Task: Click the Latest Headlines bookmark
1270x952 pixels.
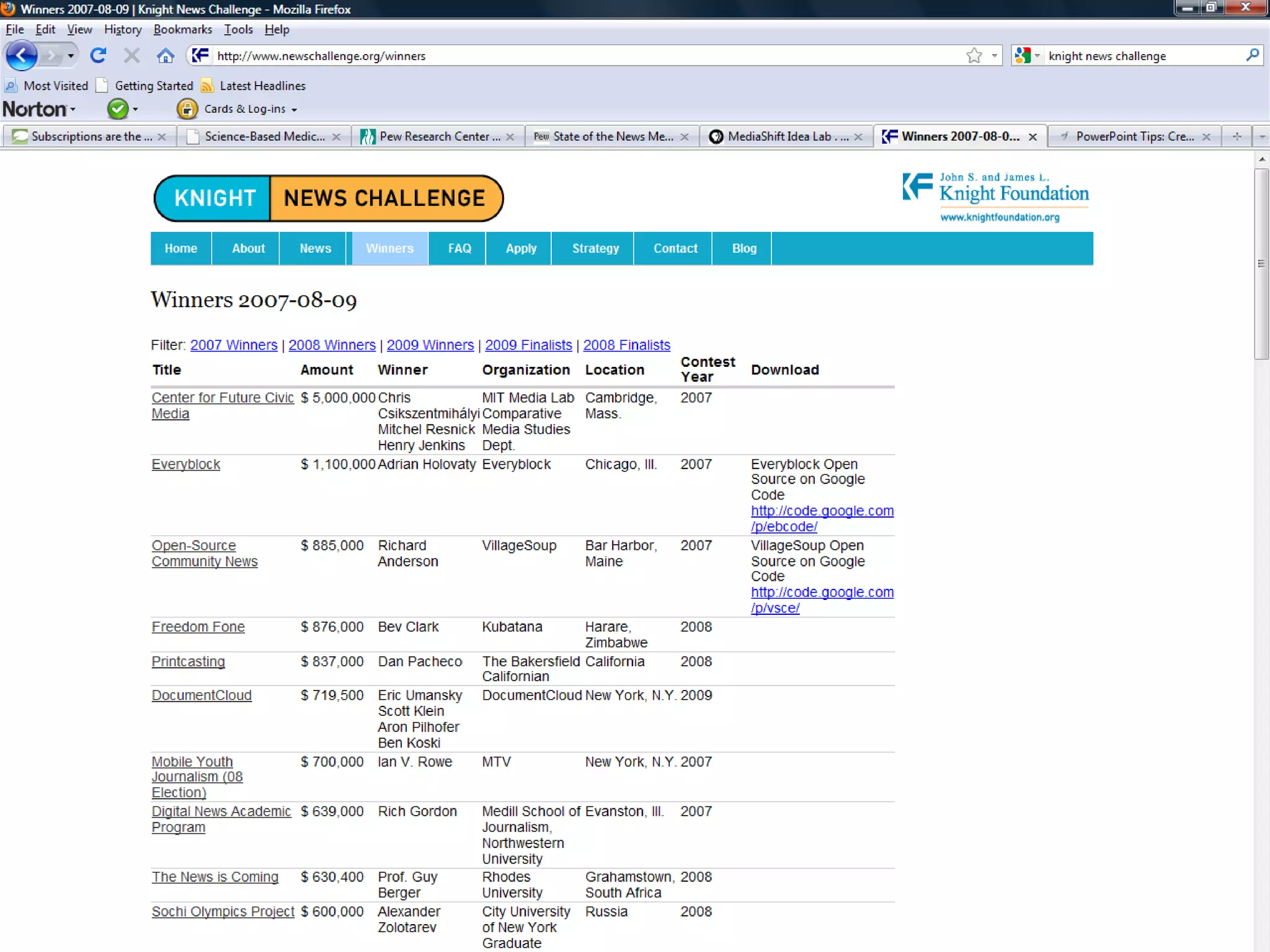Action: click(x=262, y=86)
